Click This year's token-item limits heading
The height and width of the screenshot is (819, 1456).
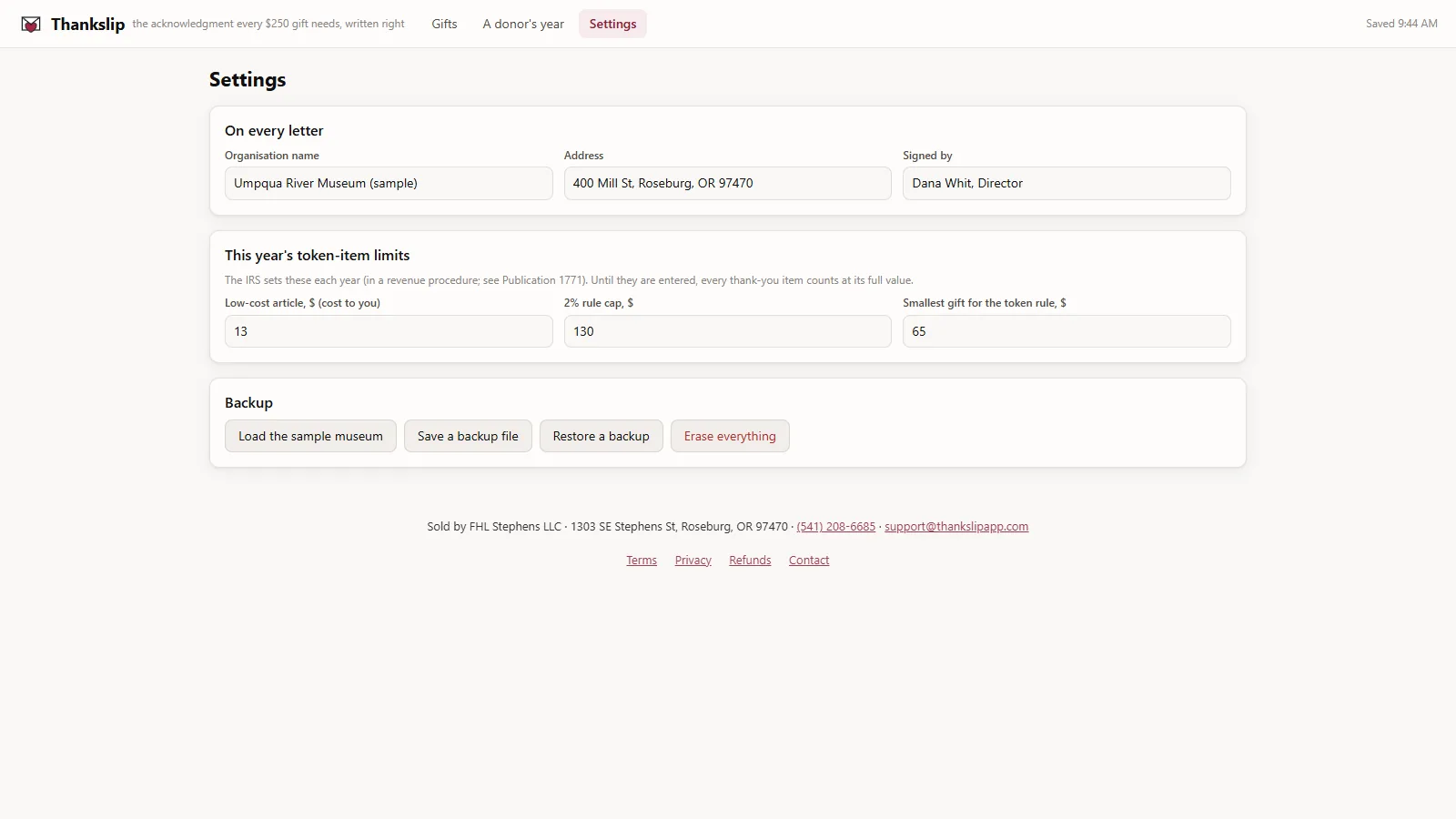click(317, 256)
